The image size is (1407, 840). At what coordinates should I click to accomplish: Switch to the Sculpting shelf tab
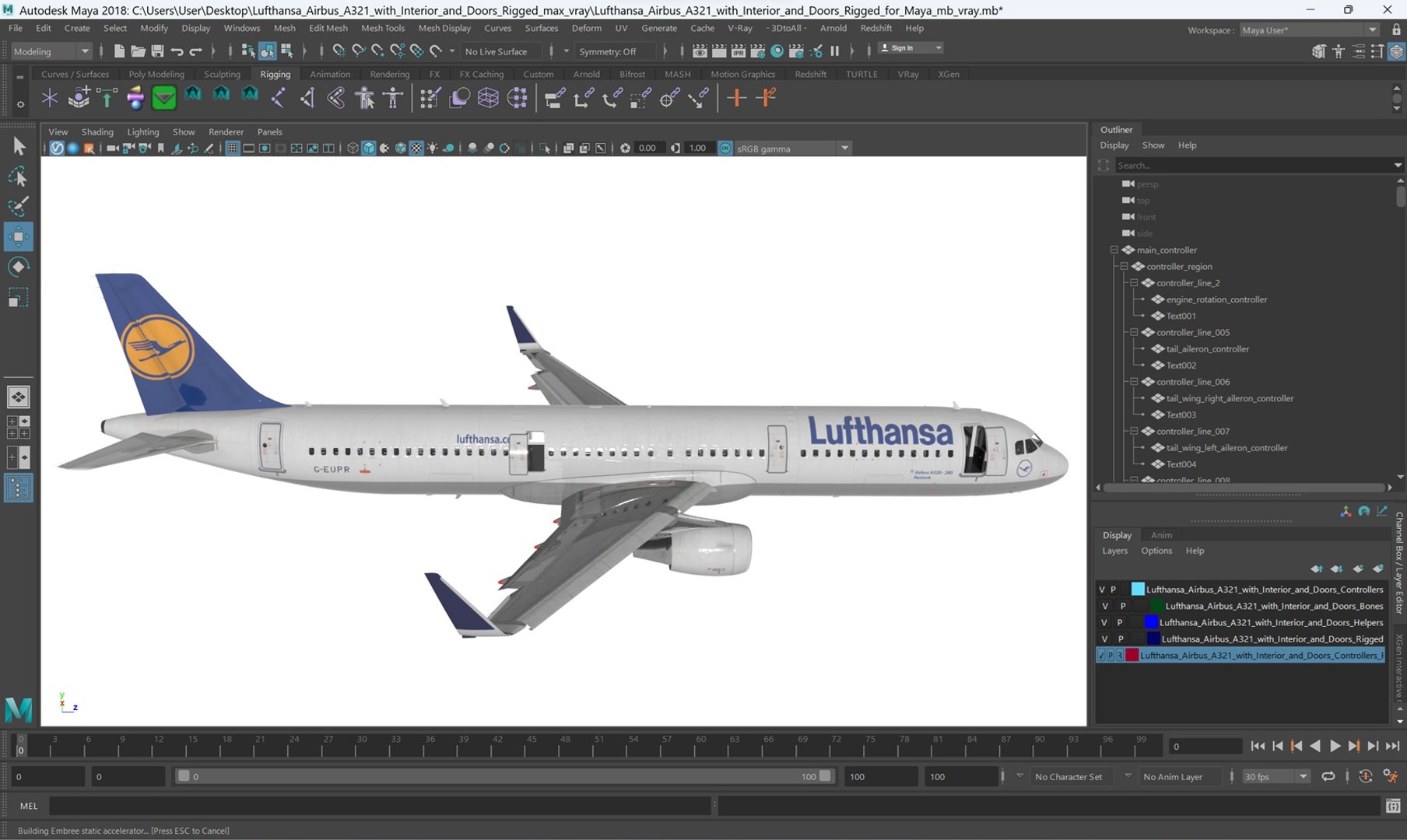coord(222,74)
